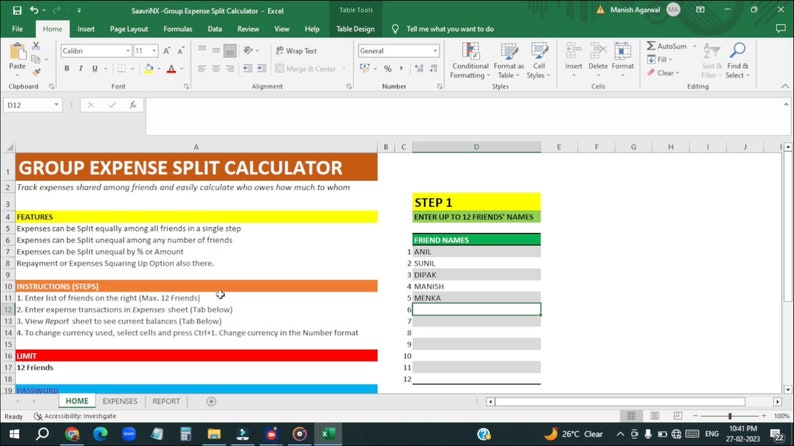Click the red Font Color button
The height and width of the screenshot is (446, 794).
tap(171, 68)
